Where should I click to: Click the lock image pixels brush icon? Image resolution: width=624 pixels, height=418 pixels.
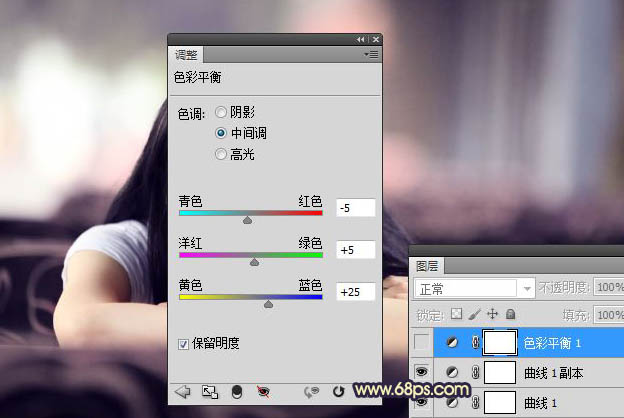coord(475,314)
